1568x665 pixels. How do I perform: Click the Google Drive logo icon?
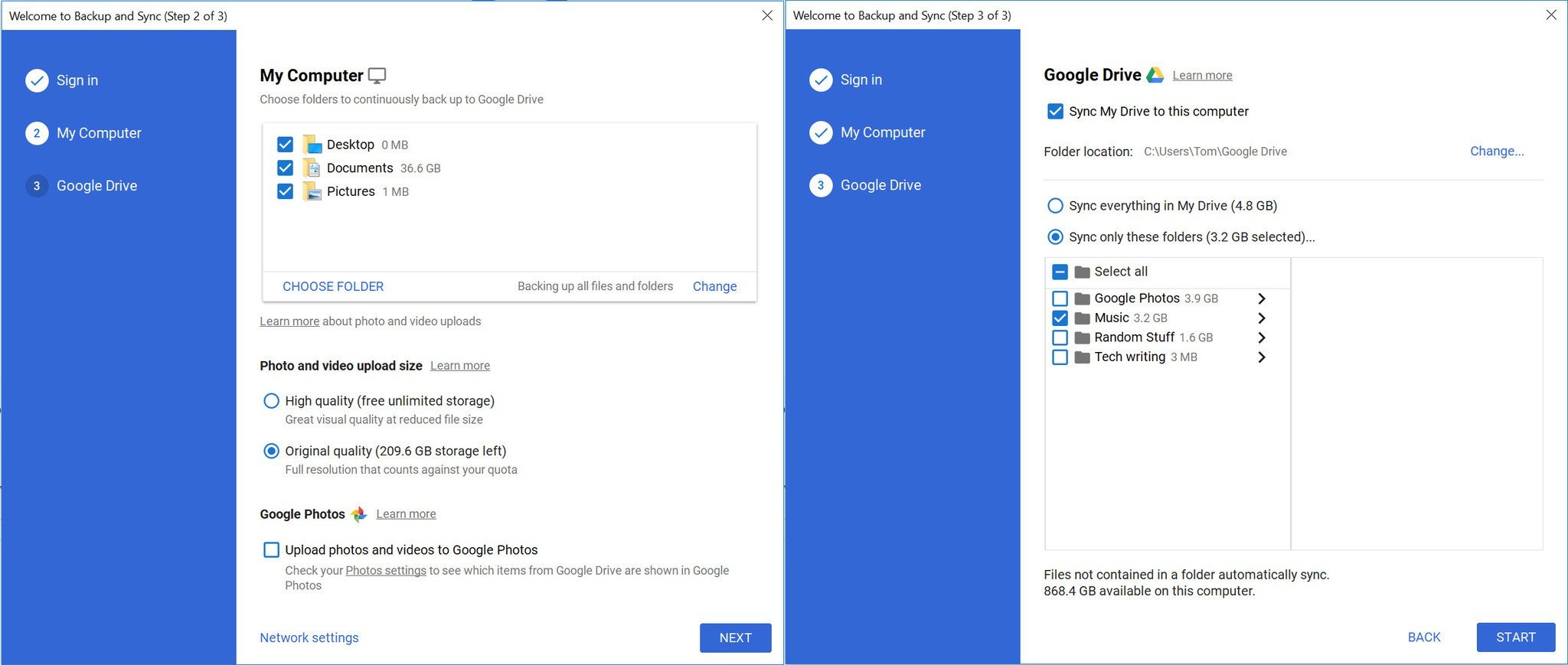pyautogui.click(x=1155, y=75)
